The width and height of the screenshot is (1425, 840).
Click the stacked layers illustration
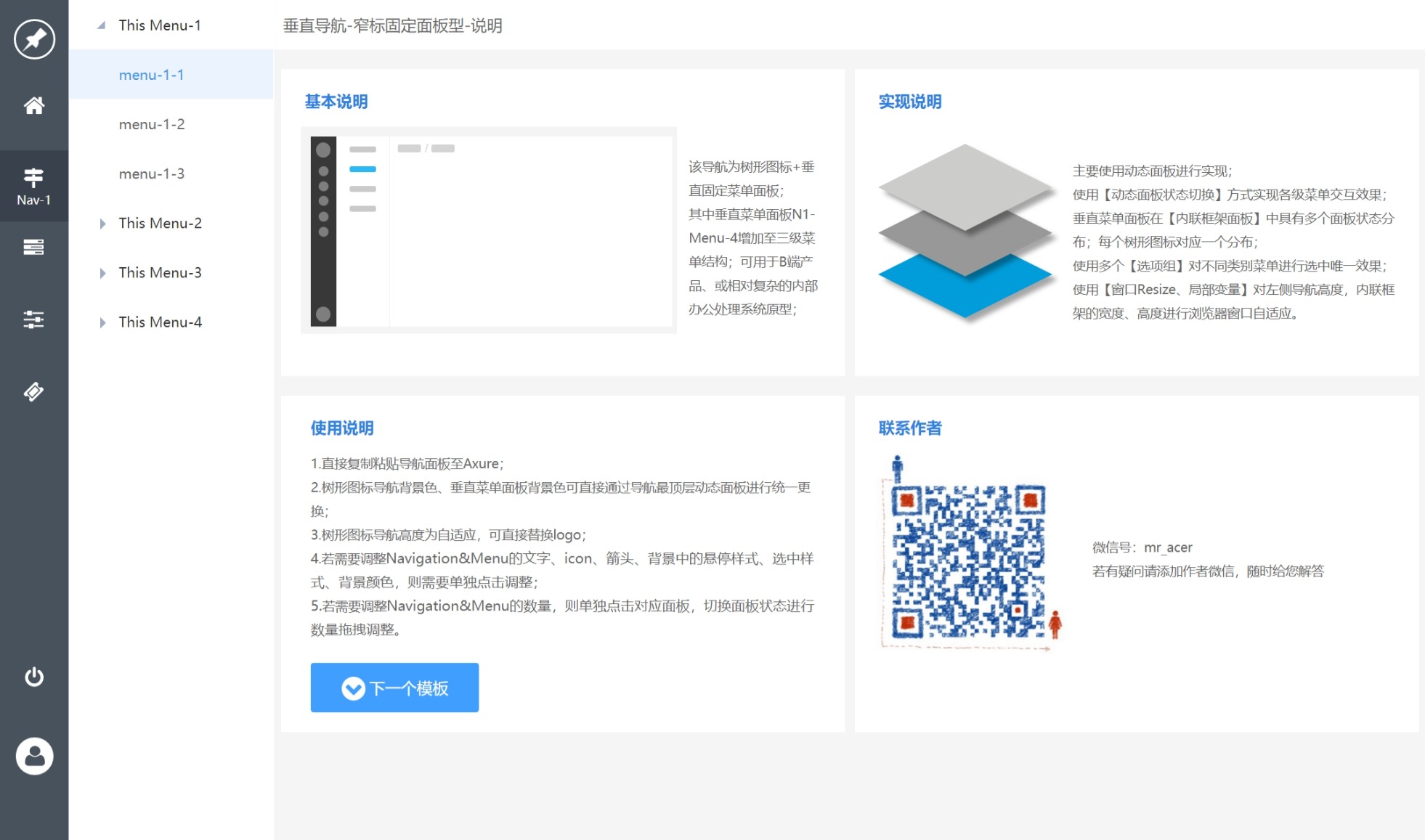tap(966, 232)
